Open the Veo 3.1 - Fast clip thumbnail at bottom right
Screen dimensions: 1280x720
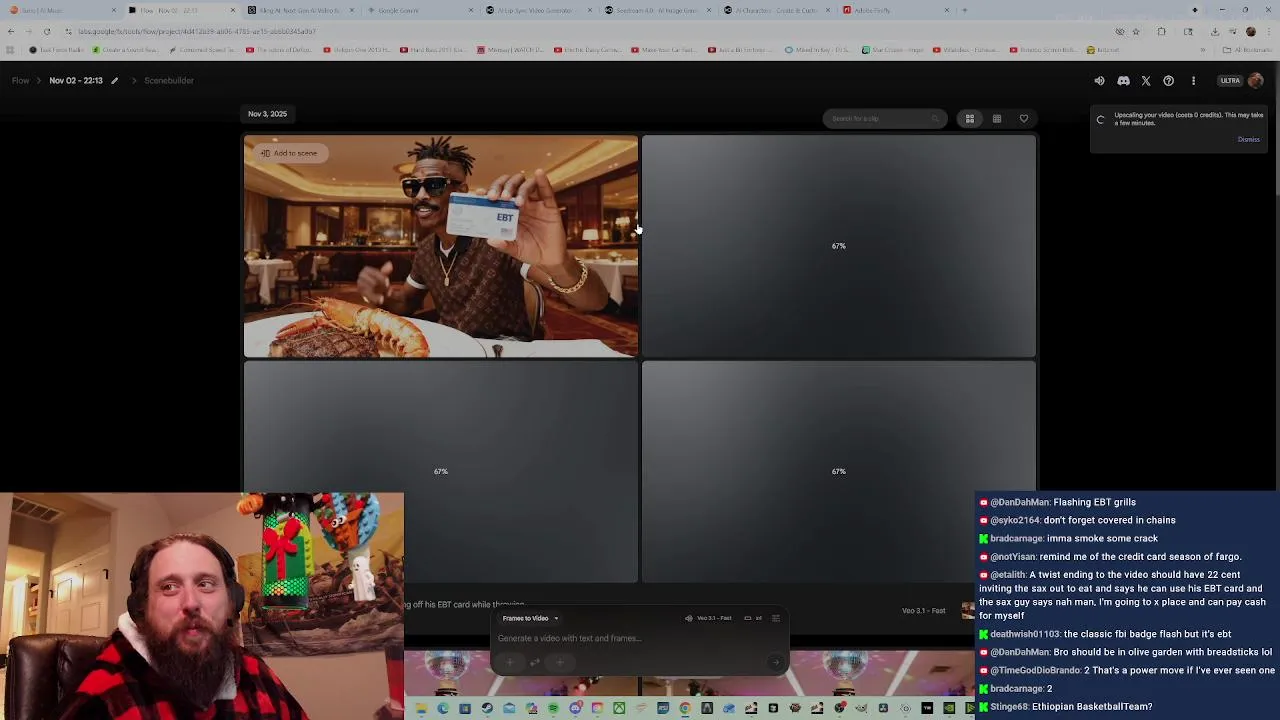(x=967, y=610)
